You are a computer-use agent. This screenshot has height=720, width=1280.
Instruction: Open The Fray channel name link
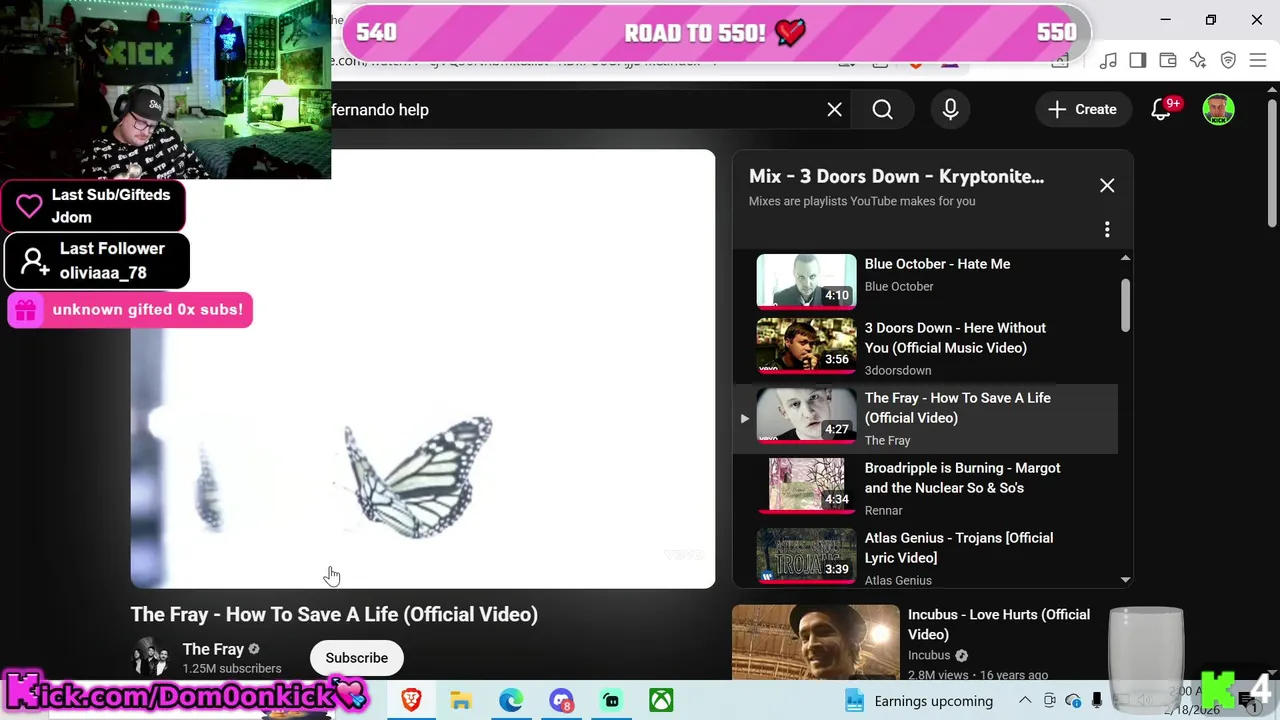click(x=213, y=649)
